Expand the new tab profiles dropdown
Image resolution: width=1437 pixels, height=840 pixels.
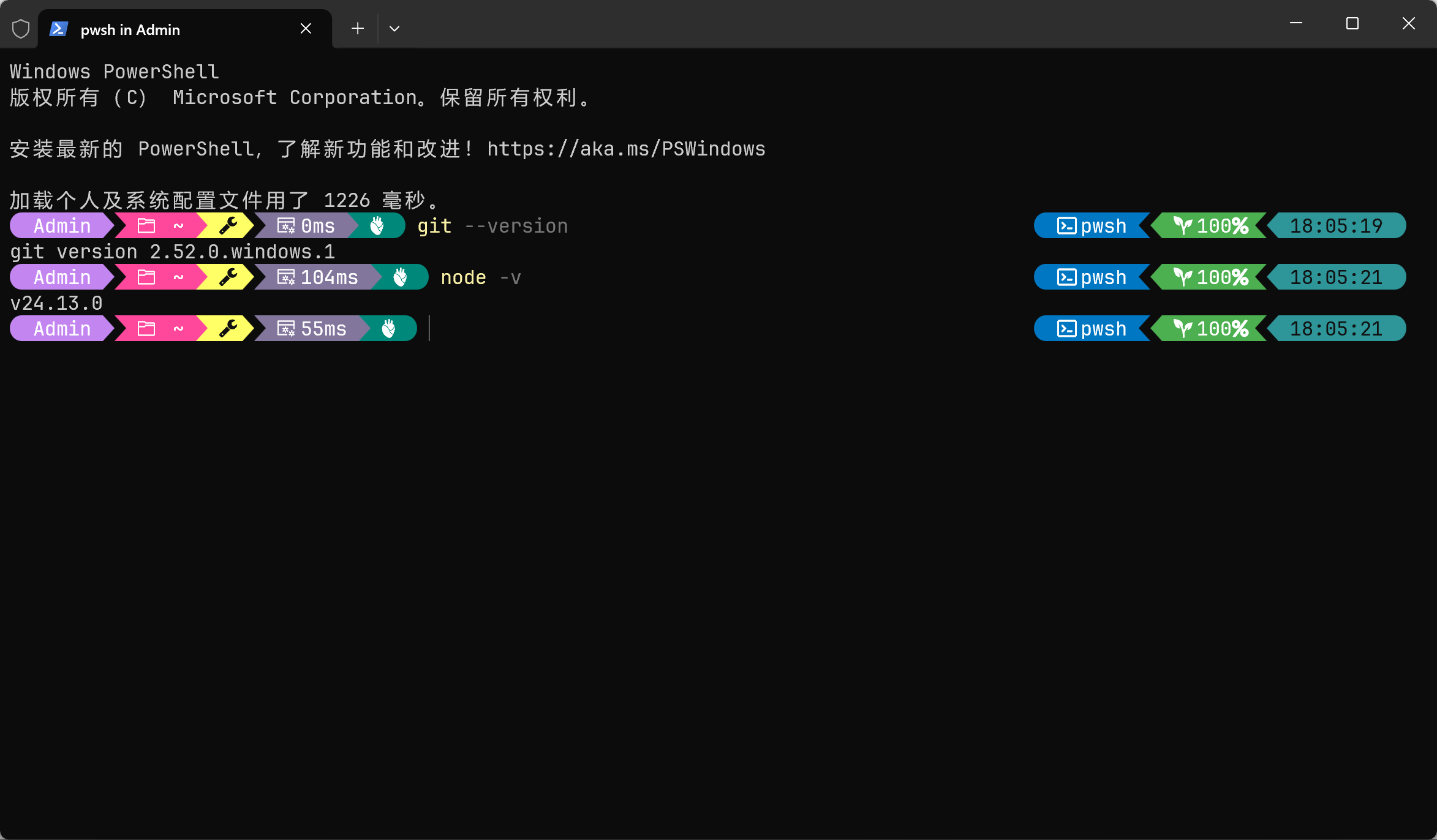coord(394,29)
